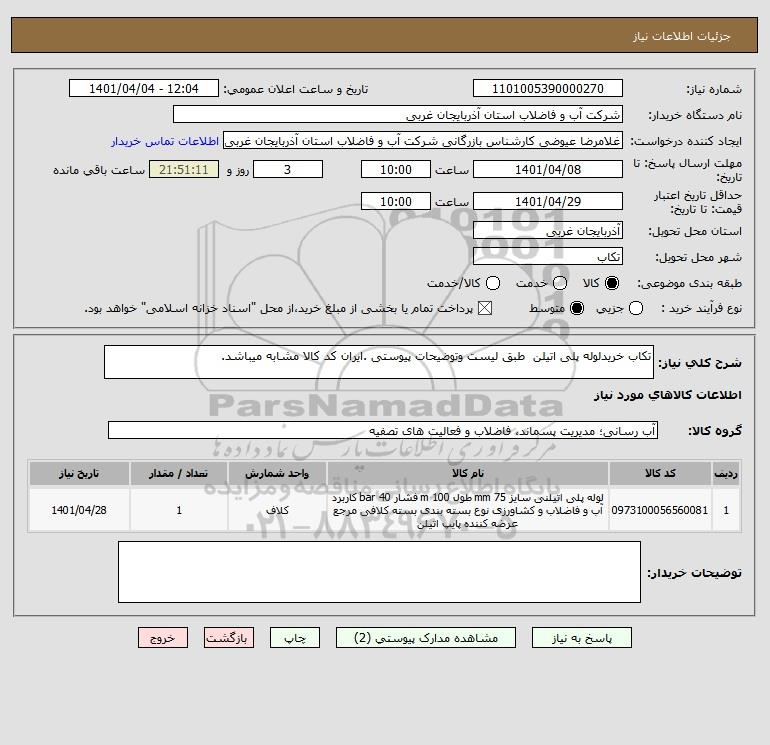Screen dimensions: 770x745
Task: Click the شرح کلی نیاز text area
Action: [379, 362]
